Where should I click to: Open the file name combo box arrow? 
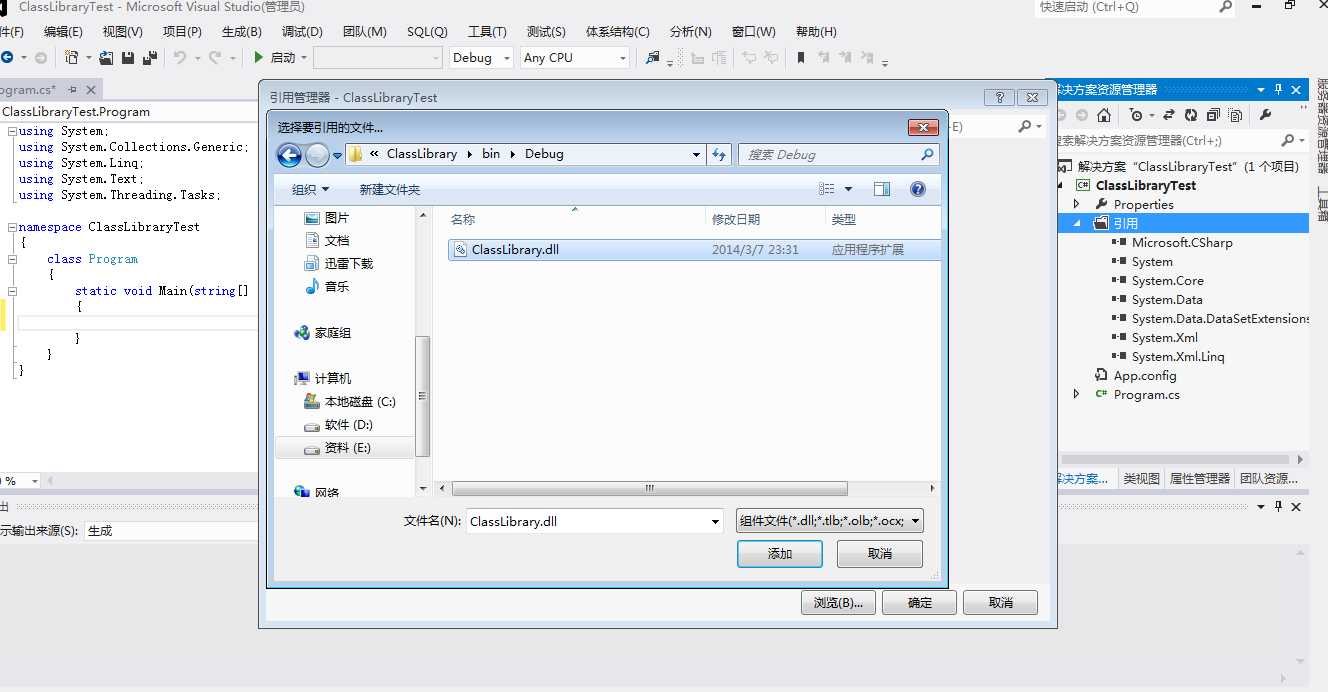click(715, 521)
